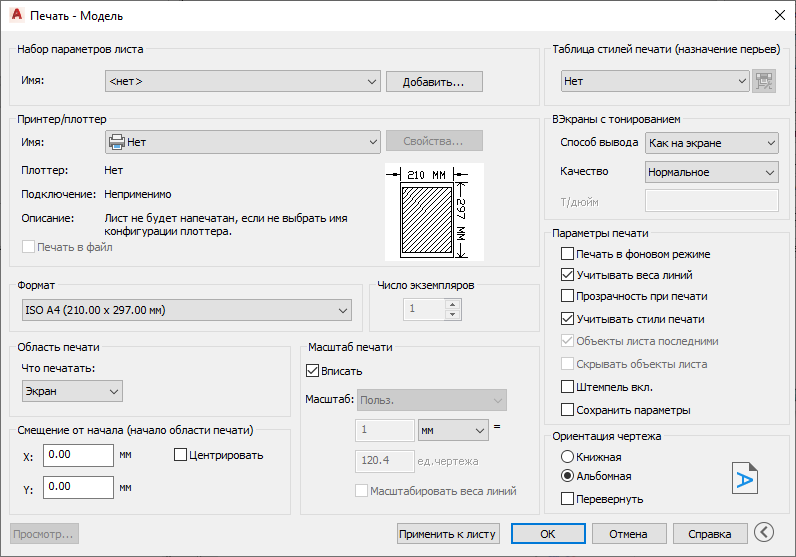Image resolution: width=796 pixels, height=557 pixels.
Task: Collapse dialog with the round arrow button
Action: pos(764,533)
